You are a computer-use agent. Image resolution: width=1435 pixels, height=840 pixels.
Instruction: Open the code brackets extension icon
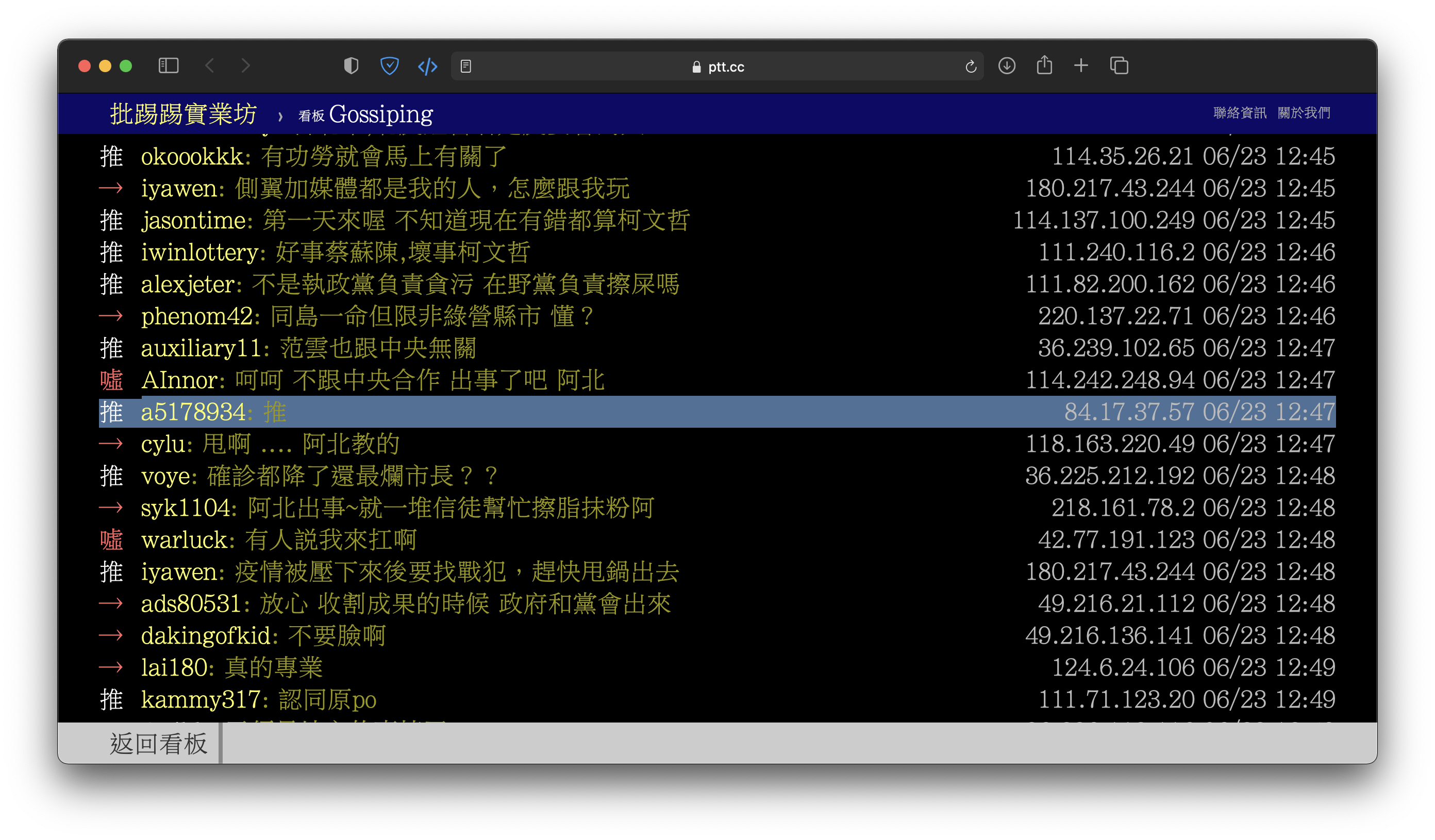click(x=428, y=66)
